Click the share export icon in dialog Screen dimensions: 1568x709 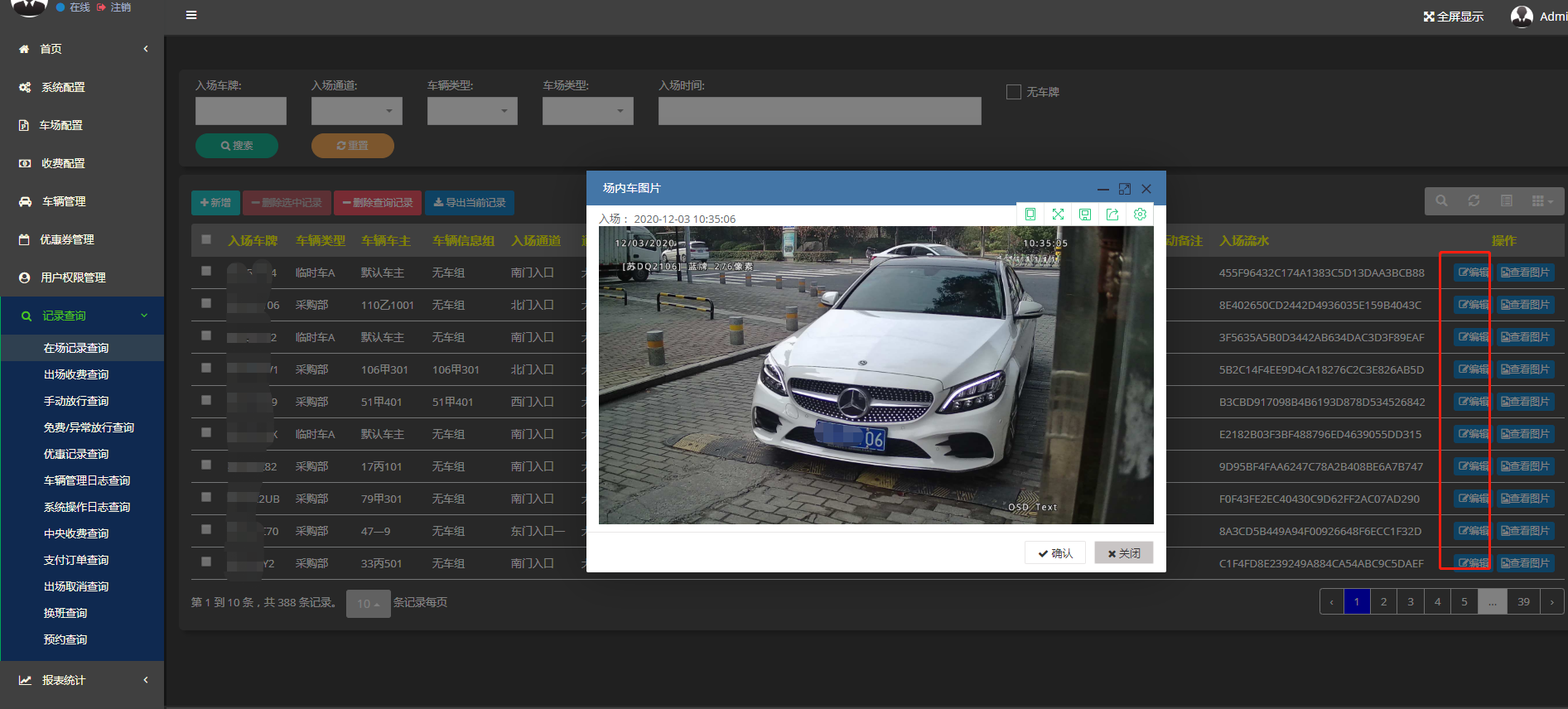[1112, 215]
